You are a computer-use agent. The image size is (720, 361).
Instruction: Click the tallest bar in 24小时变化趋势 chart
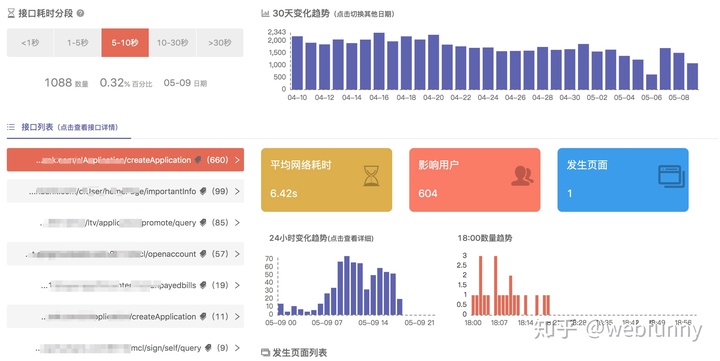347,286
